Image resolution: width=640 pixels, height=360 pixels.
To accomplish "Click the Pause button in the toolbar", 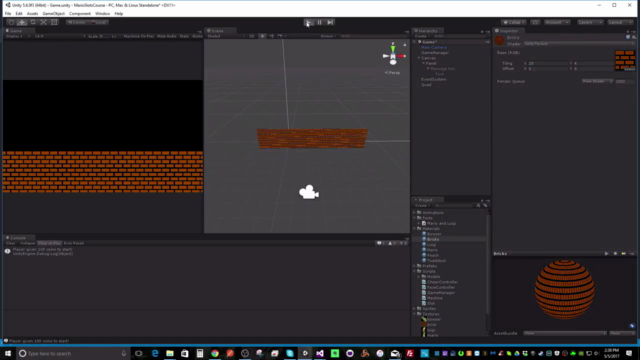I will pyautogui.click(x=319, y=22).
